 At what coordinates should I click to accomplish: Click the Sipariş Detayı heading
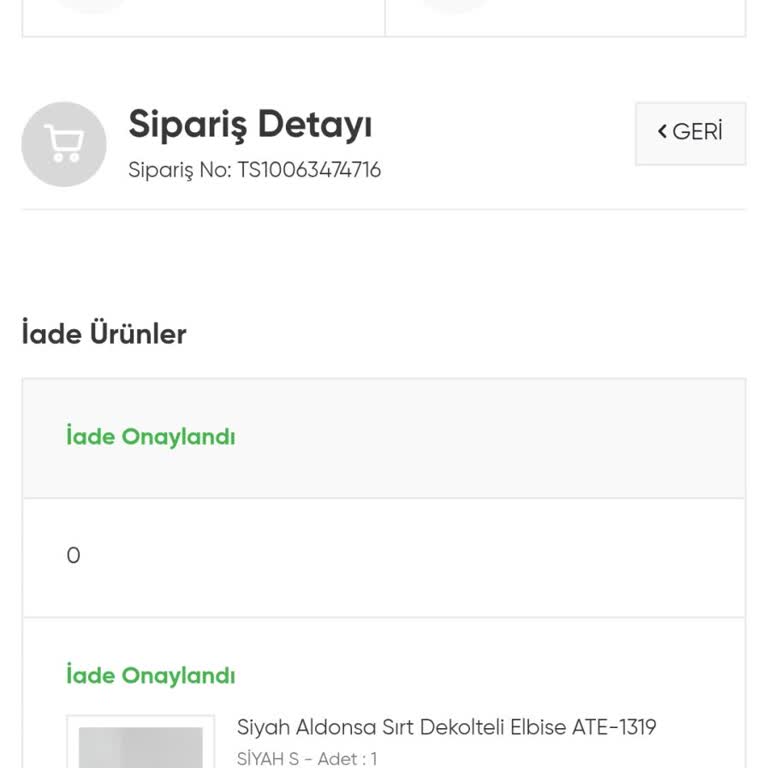(250, 125)
